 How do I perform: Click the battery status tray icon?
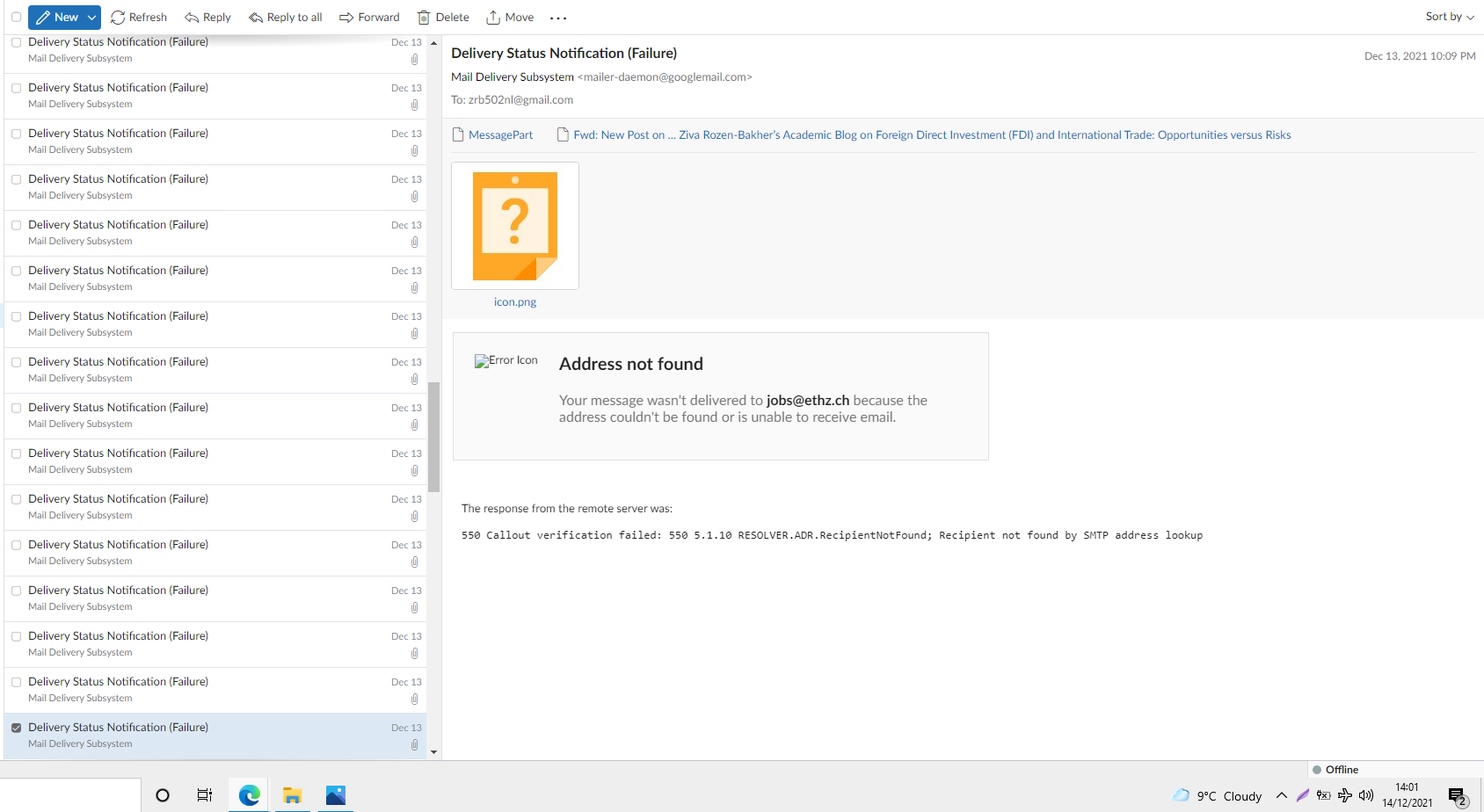[1324, 795]
